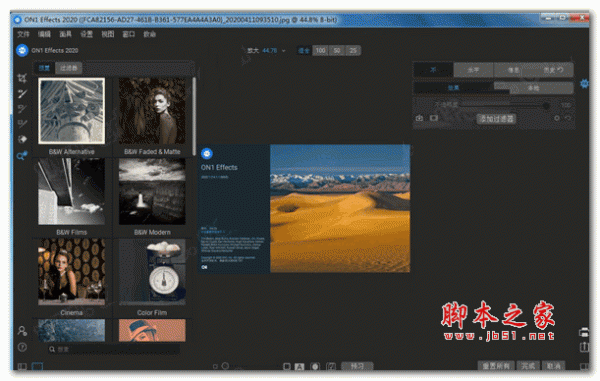Screen dimensions: 600x381
Task: Select the eraser retouch tool
Action: click(x=22, y=139)
